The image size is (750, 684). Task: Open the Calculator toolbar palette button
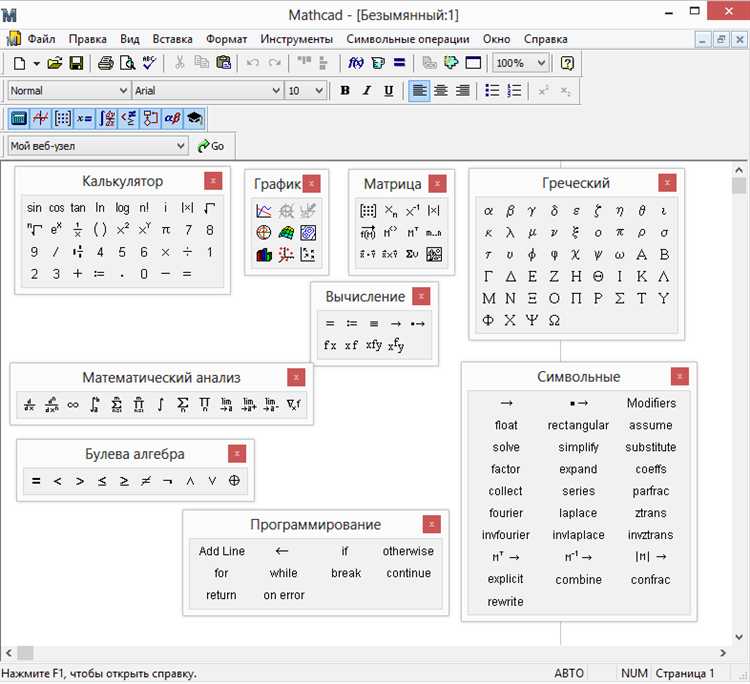(18, 118)
